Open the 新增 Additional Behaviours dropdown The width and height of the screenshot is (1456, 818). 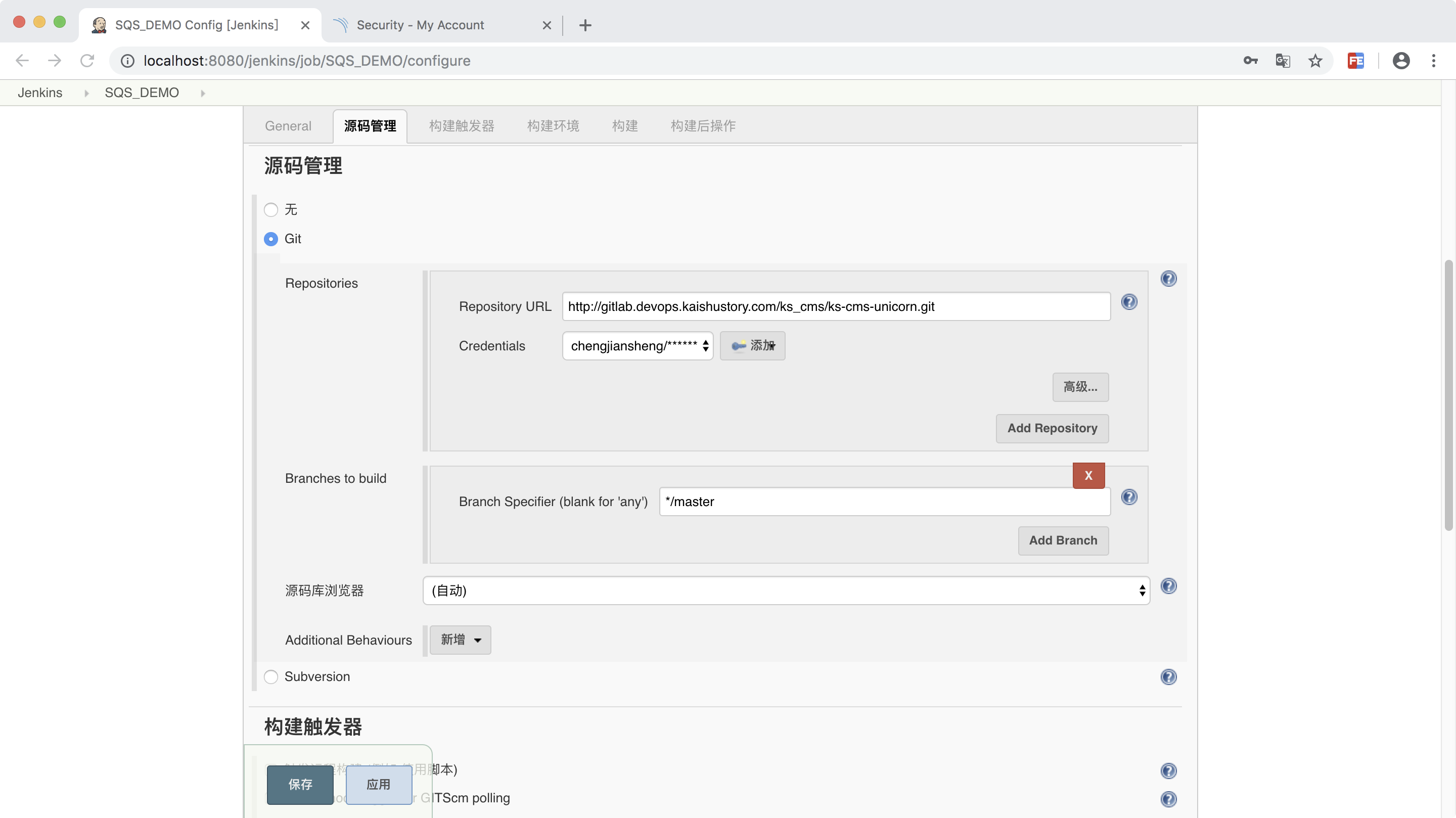460,640
